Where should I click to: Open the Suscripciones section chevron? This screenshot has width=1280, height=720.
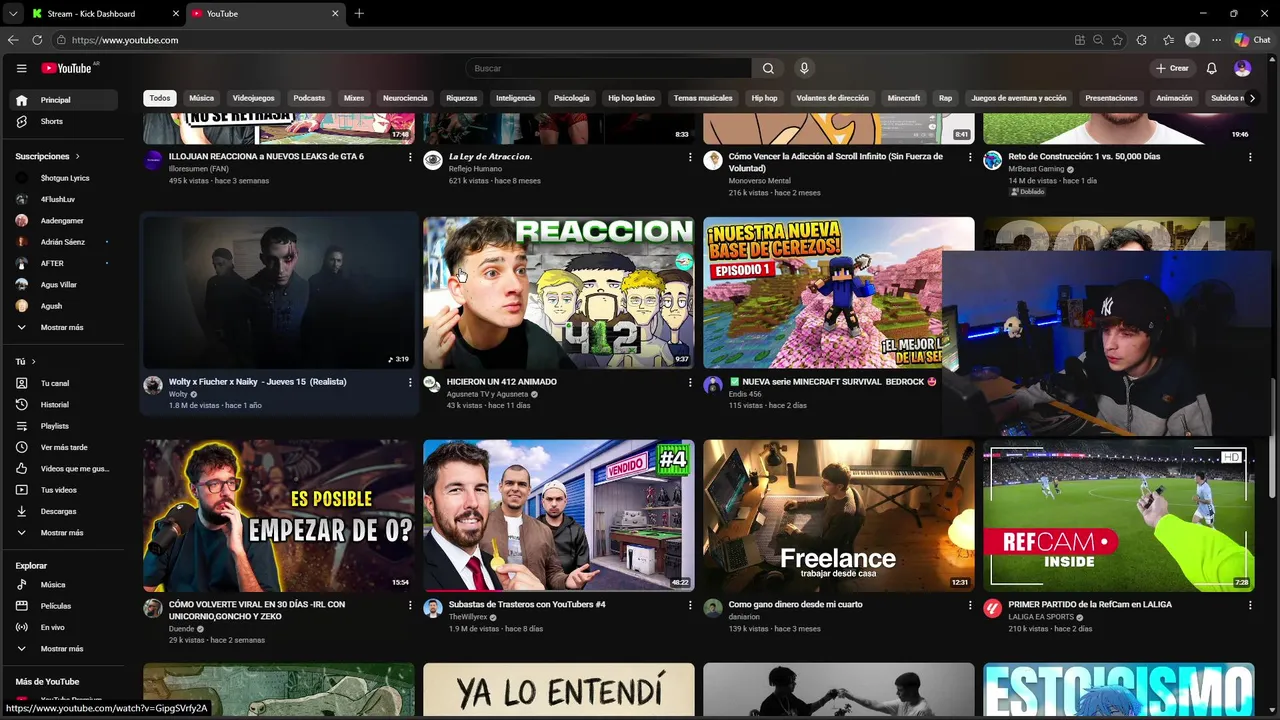pyautogui.click(x=77, y=157)
